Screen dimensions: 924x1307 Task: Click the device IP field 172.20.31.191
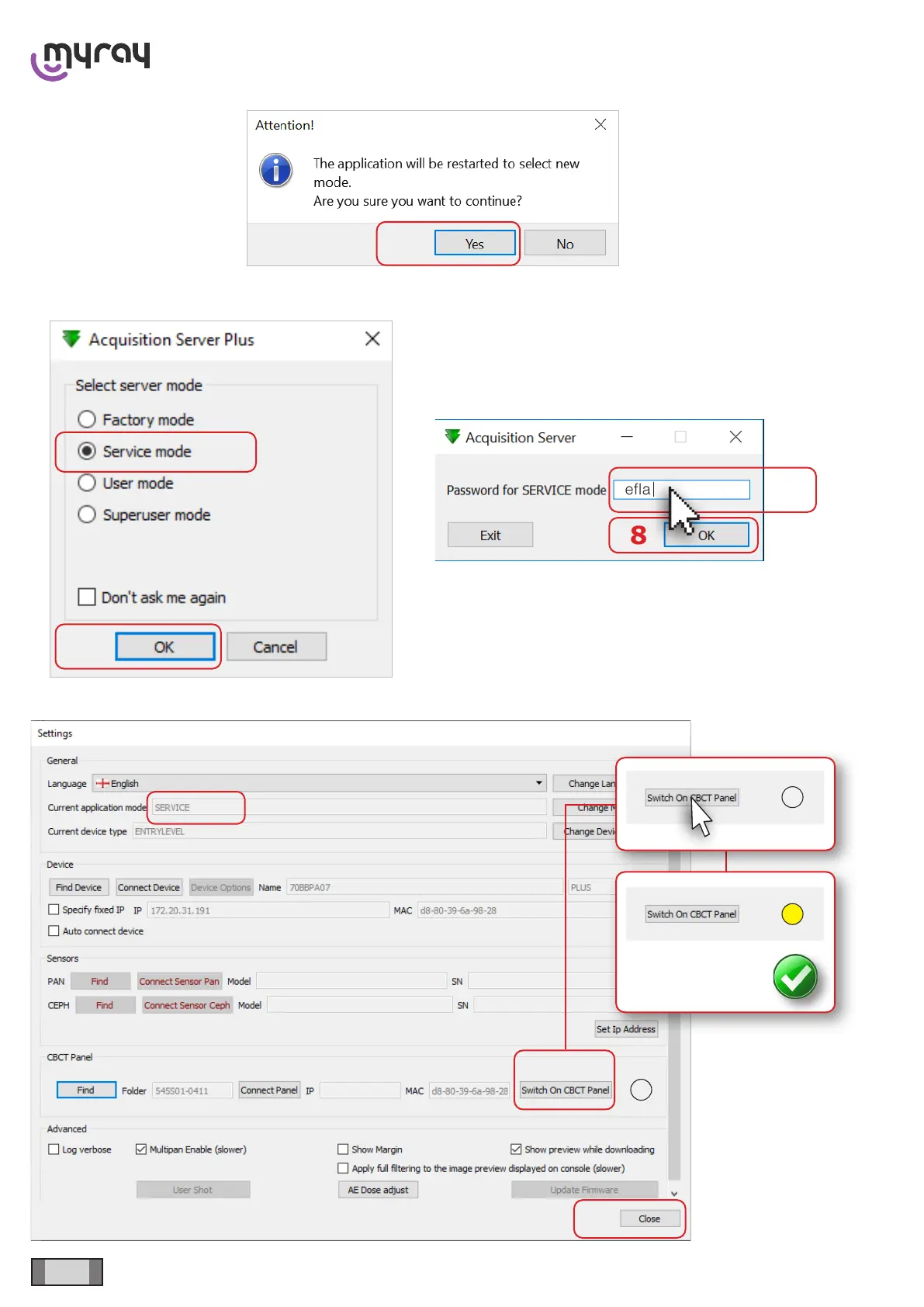pos(268,910)
